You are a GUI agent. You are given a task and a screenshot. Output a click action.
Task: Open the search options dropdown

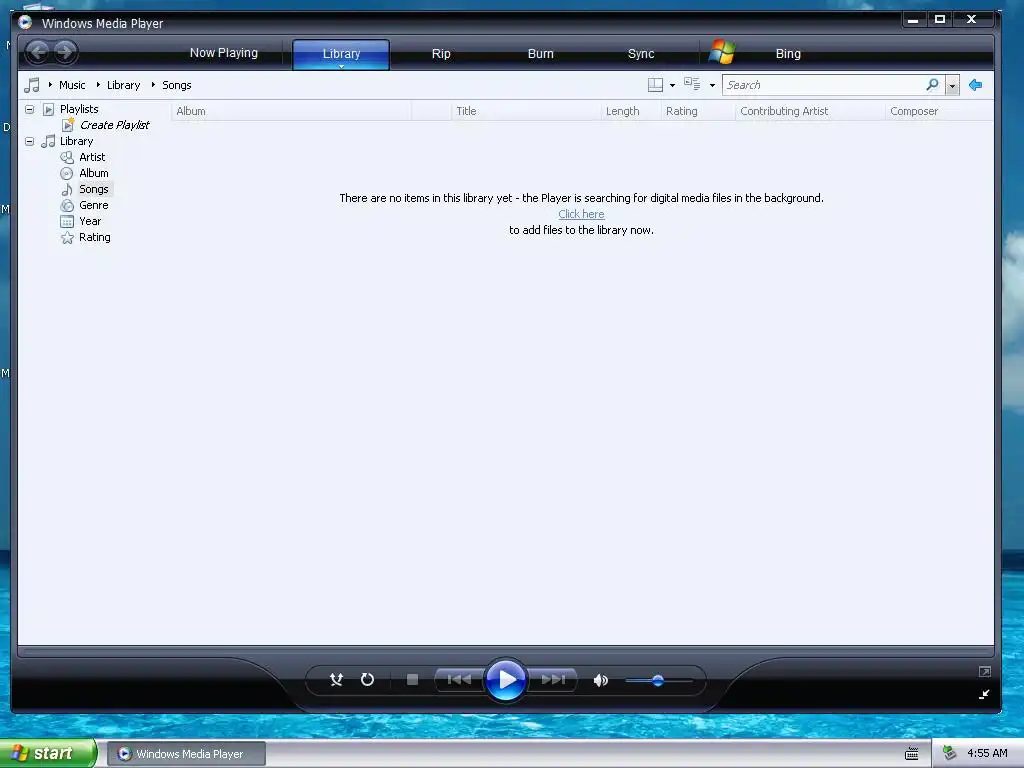tap(952, 86)
